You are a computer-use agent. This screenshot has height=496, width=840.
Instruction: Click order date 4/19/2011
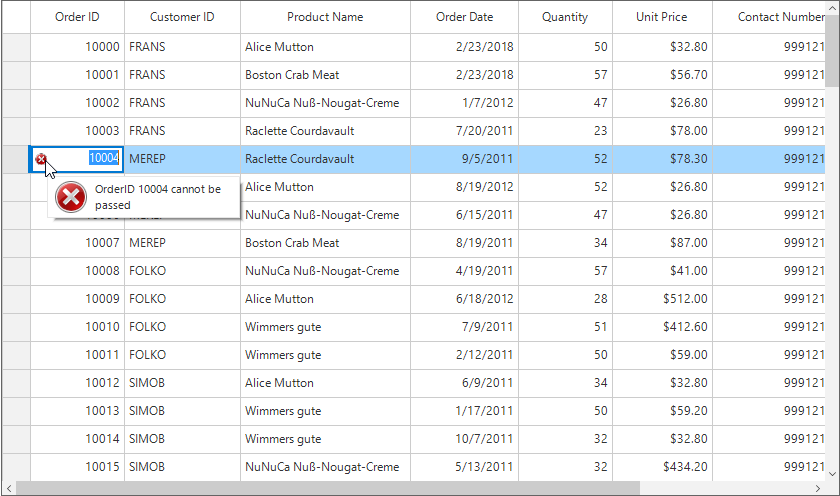[464, 271]
